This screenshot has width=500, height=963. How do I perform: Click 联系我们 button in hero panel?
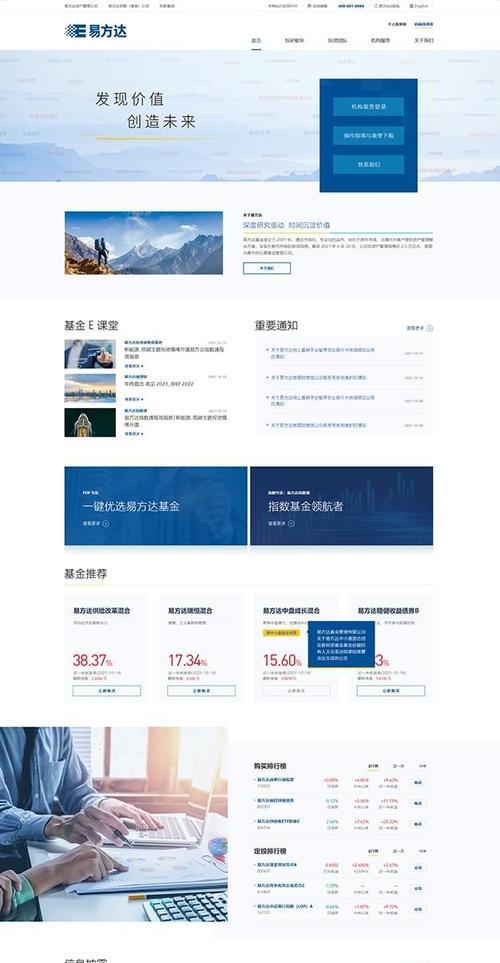[x=369, y=165]
